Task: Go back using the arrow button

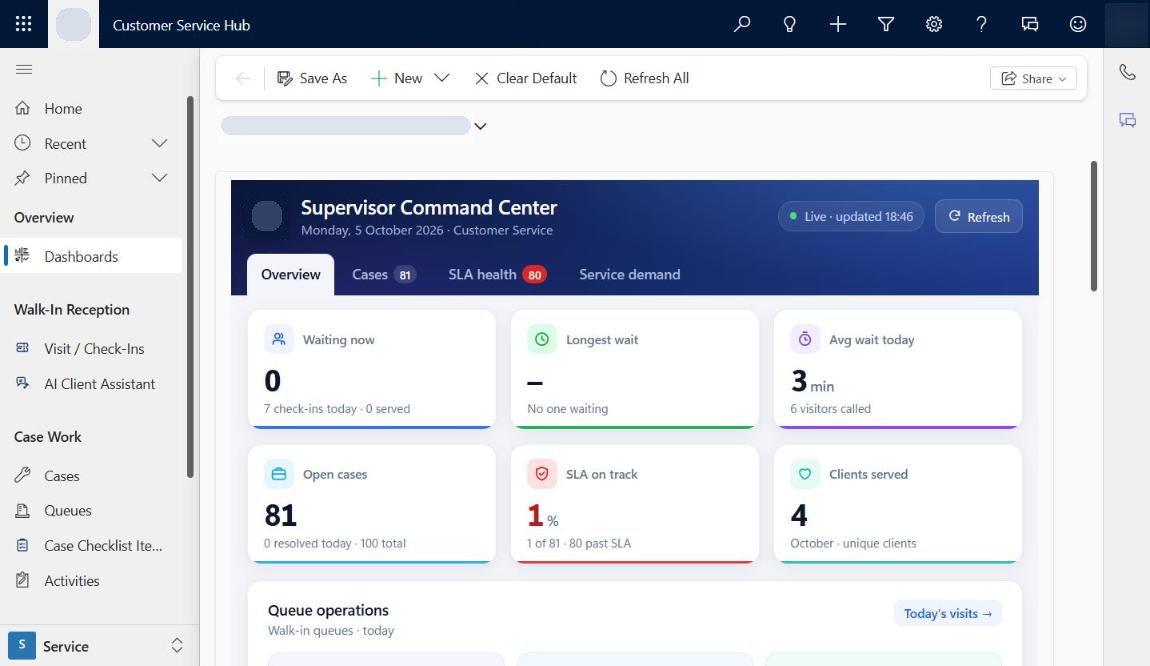Action: (243, 78)
